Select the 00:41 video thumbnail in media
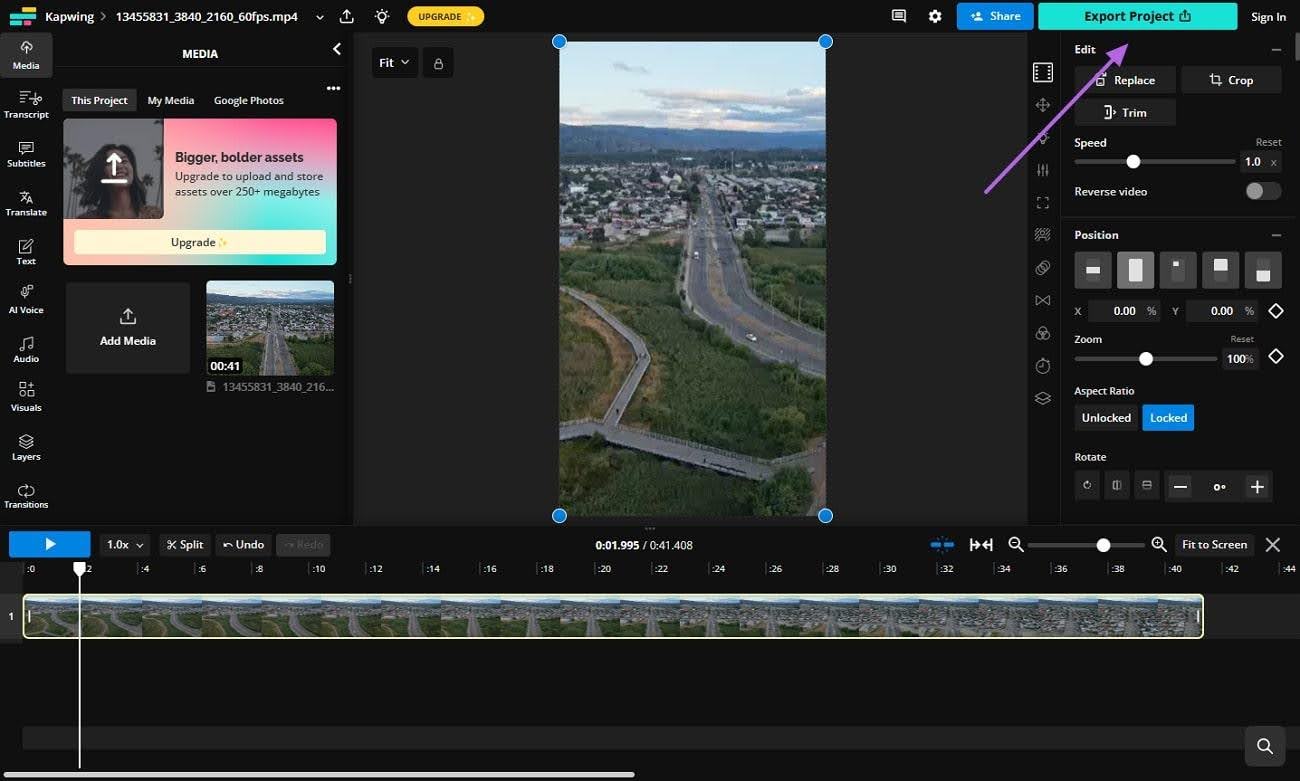The width and height of the screenshot is (1300, 781). click(x=270, y=328)
